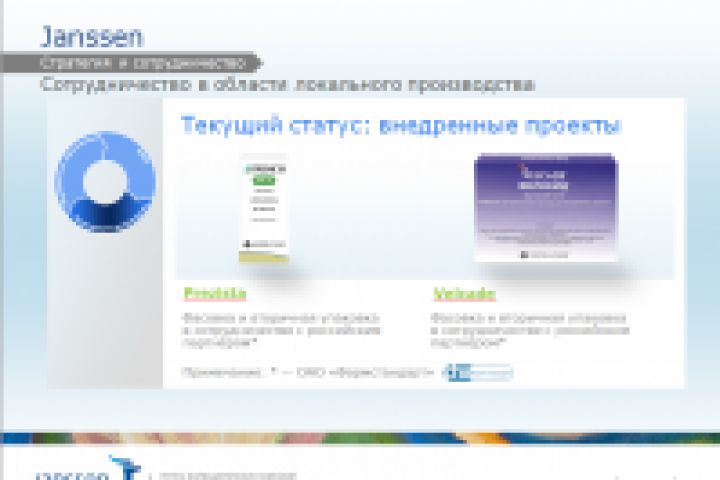The width and height of the screenshot is (720, 480).
Task: Click the green Velcade product label
Action: pos(465,294)
